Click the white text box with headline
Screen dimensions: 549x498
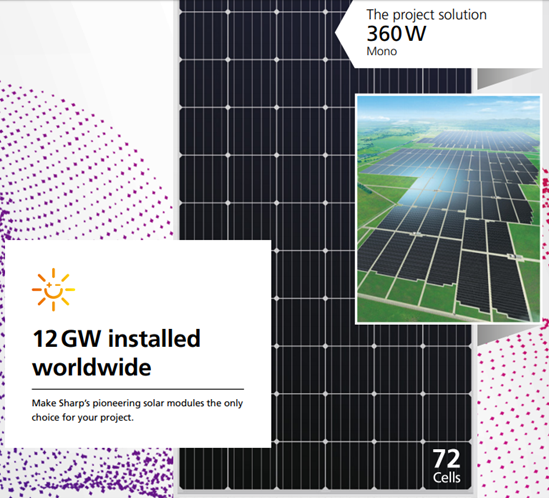[138, 344]
